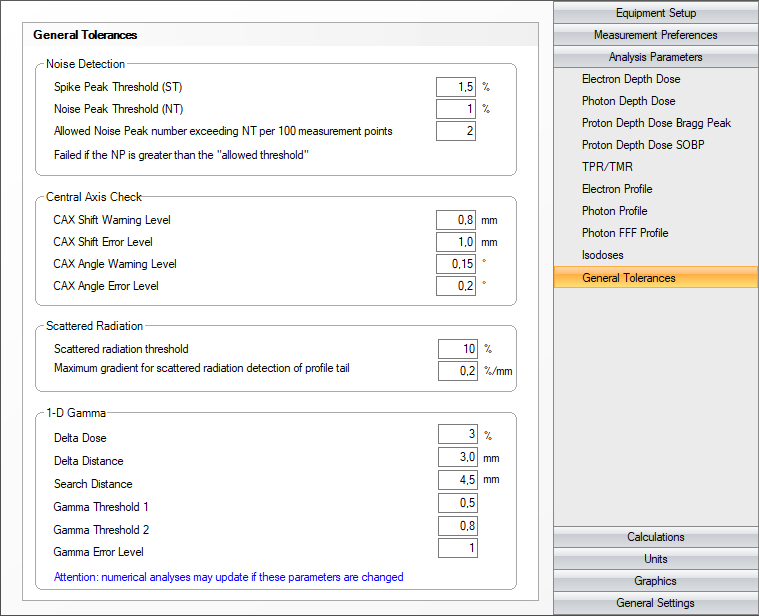Expand the Graphics section

[x=655, y=581]
